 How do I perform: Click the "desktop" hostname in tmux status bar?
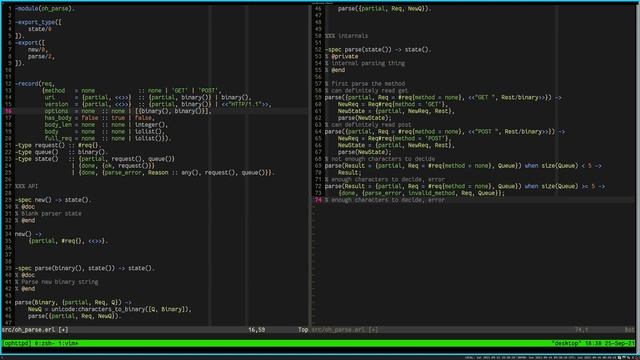566,344
